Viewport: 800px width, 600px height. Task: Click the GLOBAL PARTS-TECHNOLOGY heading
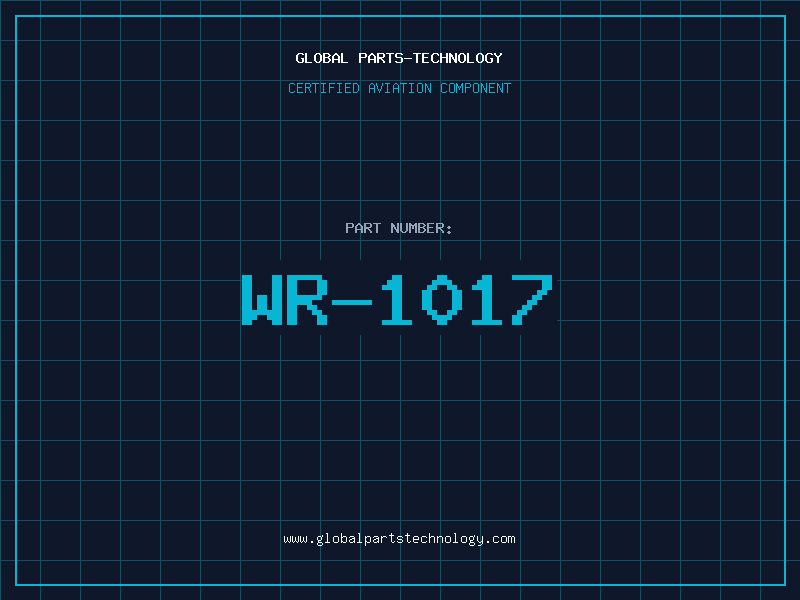pos(399,58)
